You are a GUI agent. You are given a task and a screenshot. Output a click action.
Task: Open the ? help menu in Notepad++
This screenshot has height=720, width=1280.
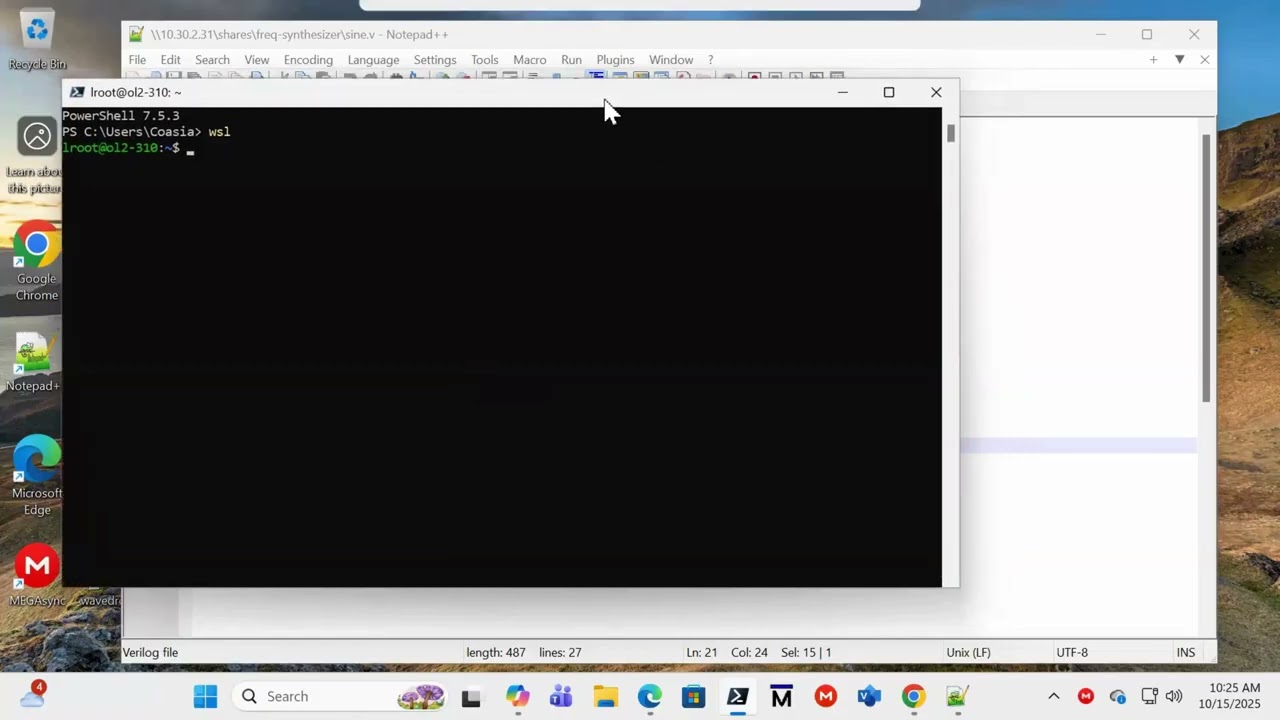pyautogui.click(x=710, y=60)
